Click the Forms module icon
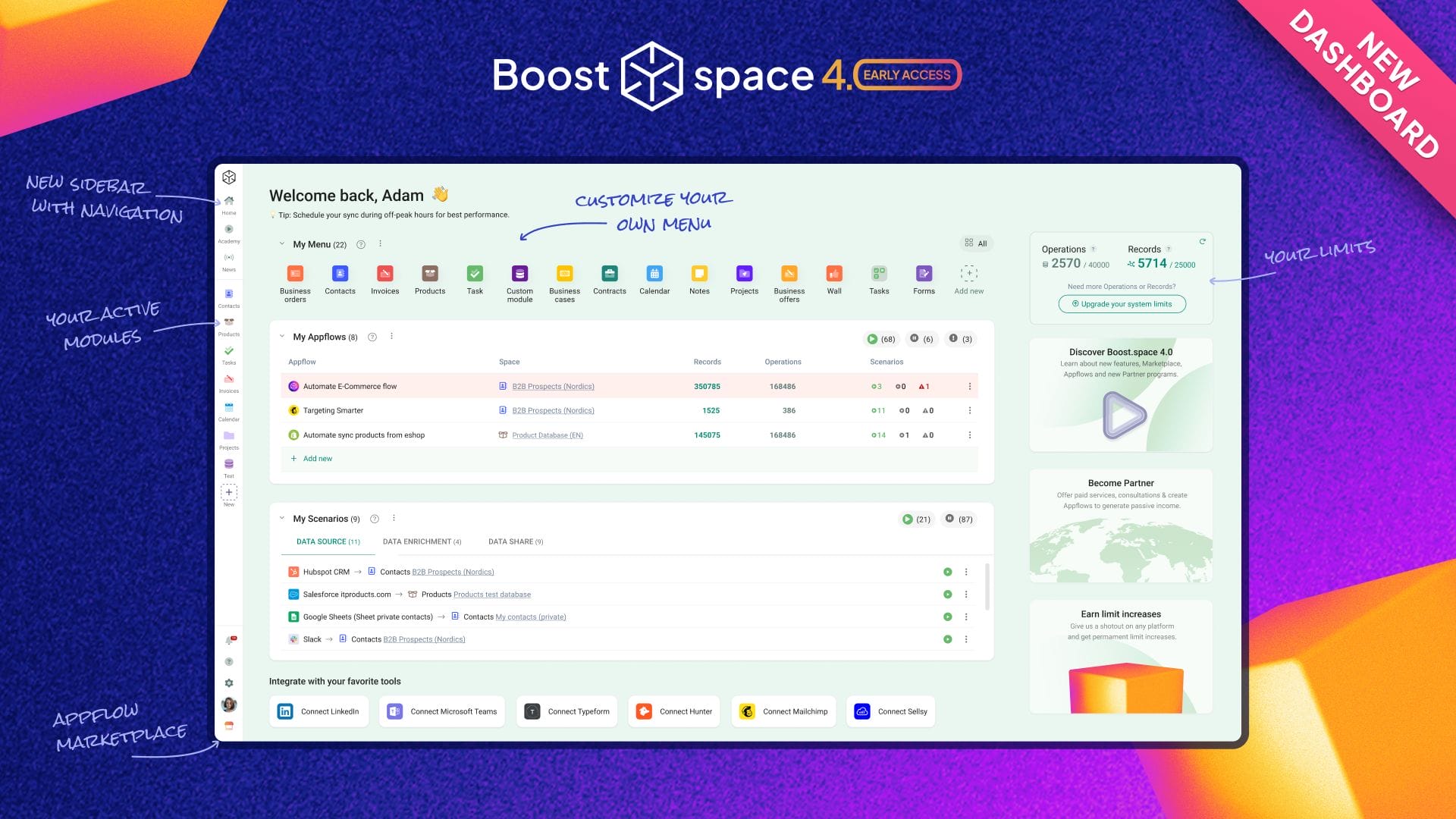 coord(924,274)
